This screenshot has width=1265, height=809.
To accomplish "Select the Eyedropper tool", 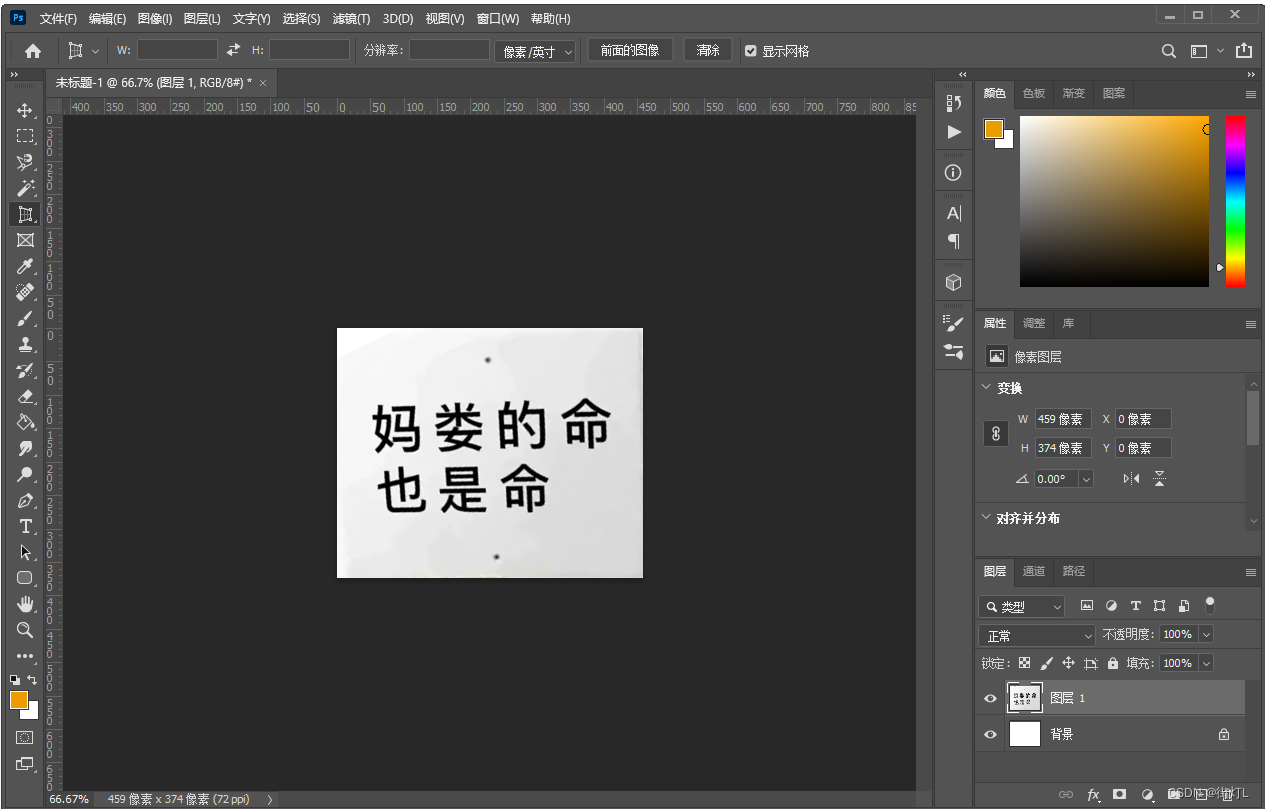I will click(x=25, y=266).
